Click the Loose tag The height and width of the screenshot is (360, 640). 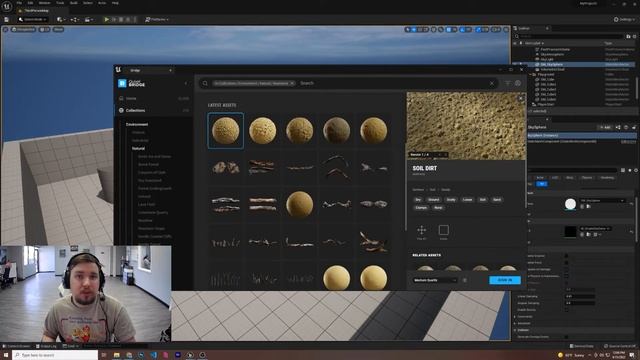[467, 200]
